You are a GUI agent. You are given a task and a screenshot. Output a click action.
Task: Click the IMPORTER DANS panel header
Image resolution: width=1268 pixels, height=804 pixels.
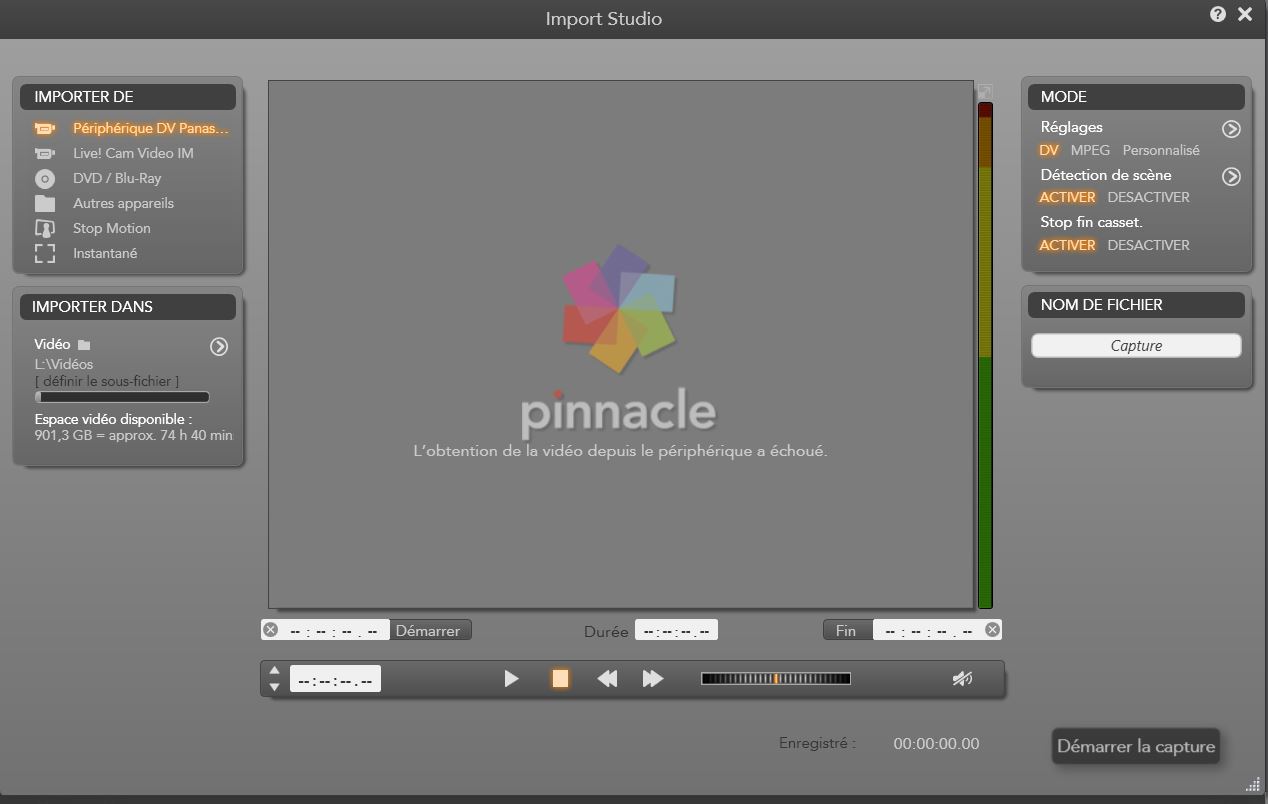click(128, 307)
